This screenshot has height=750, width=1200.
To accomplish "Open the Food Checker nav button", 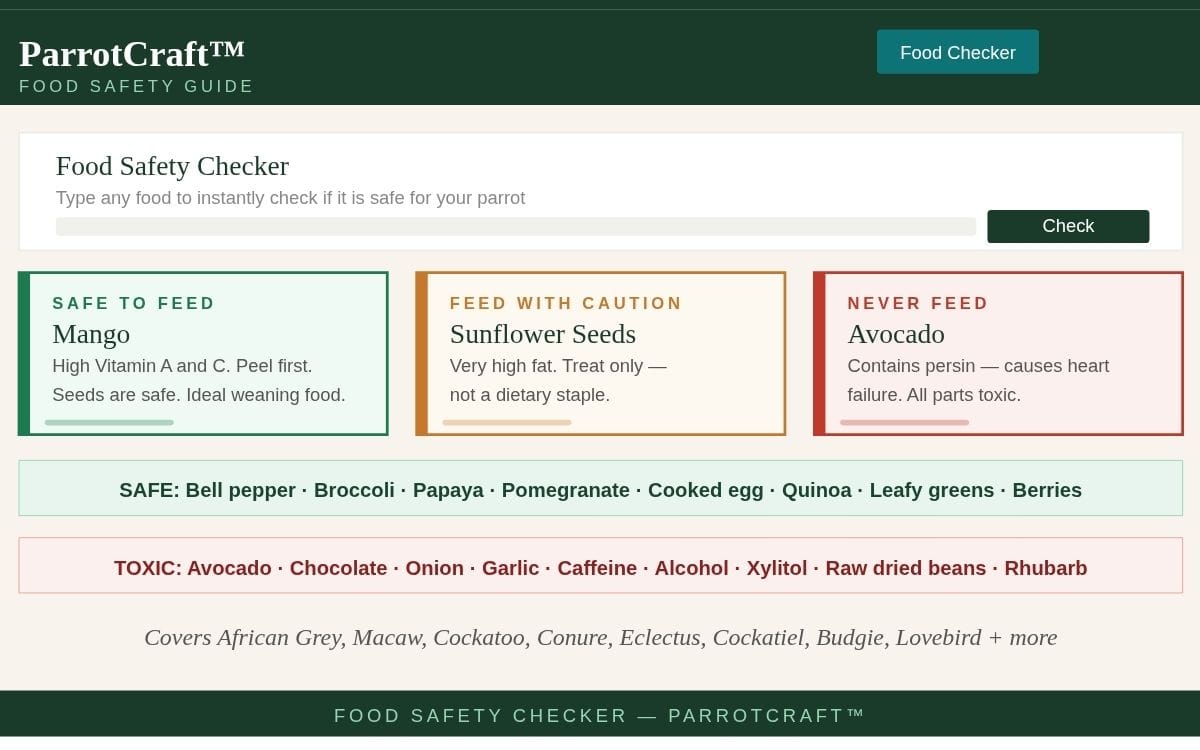I will click(x=957, y=52).
